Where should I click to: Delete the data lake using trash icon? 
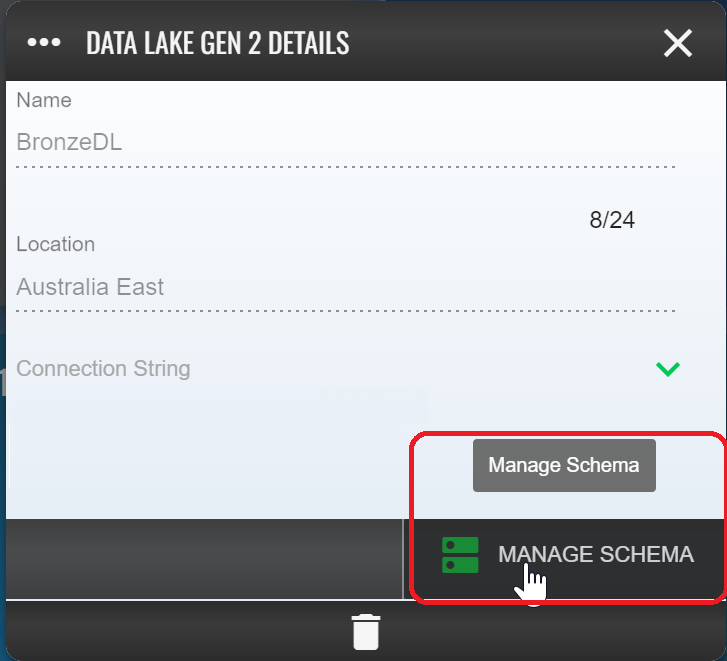click(366, 632)
